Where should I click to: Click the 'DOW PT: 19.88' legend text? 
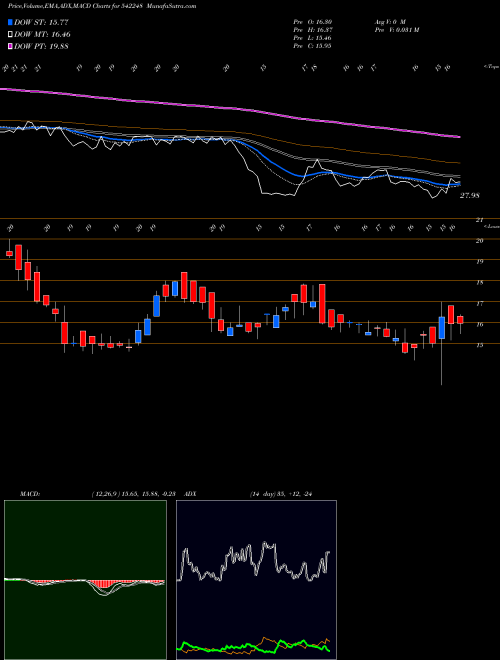coord(42,46)
